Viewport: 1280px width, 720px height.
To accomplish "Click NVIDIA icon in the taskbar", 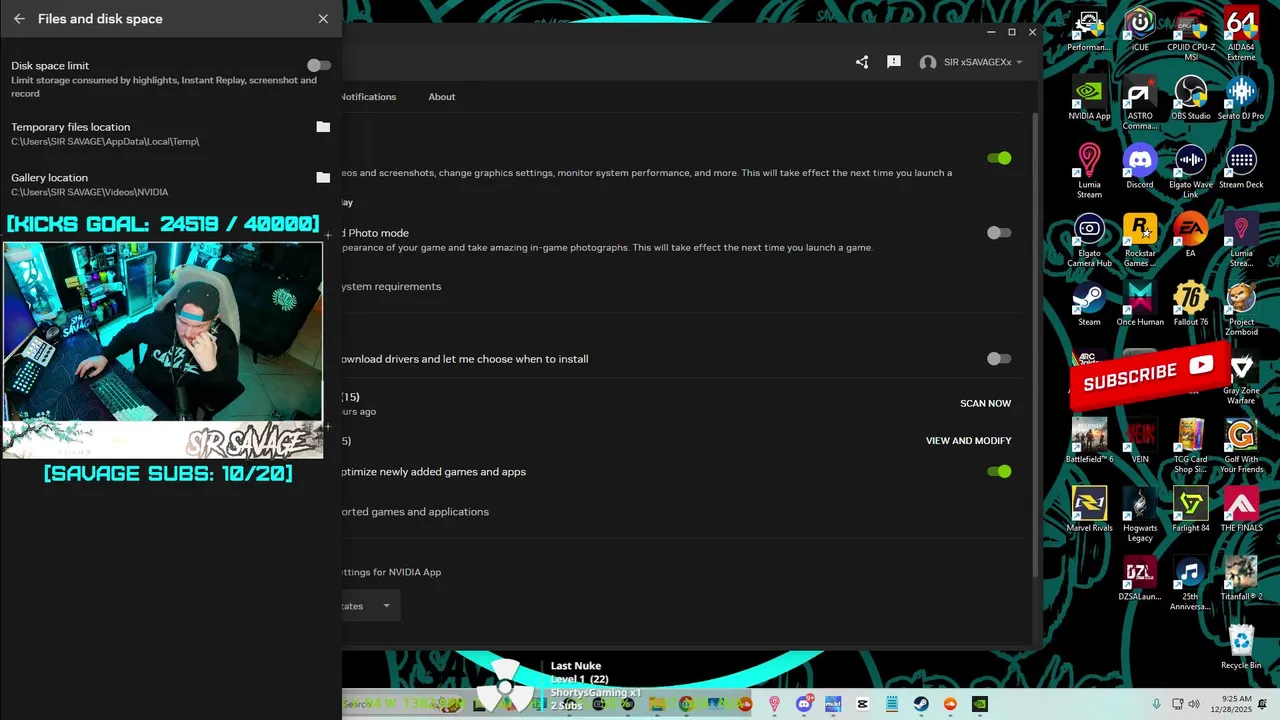I will (x=980, y=704).
